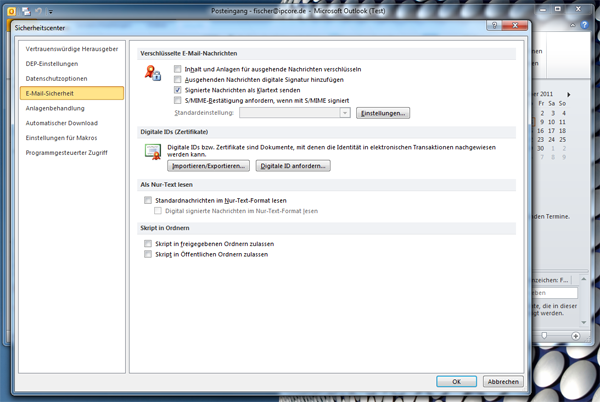Click the Outlook application icon in title bar
This screenshot has height=402, width=600.
[x=11, y=11]
